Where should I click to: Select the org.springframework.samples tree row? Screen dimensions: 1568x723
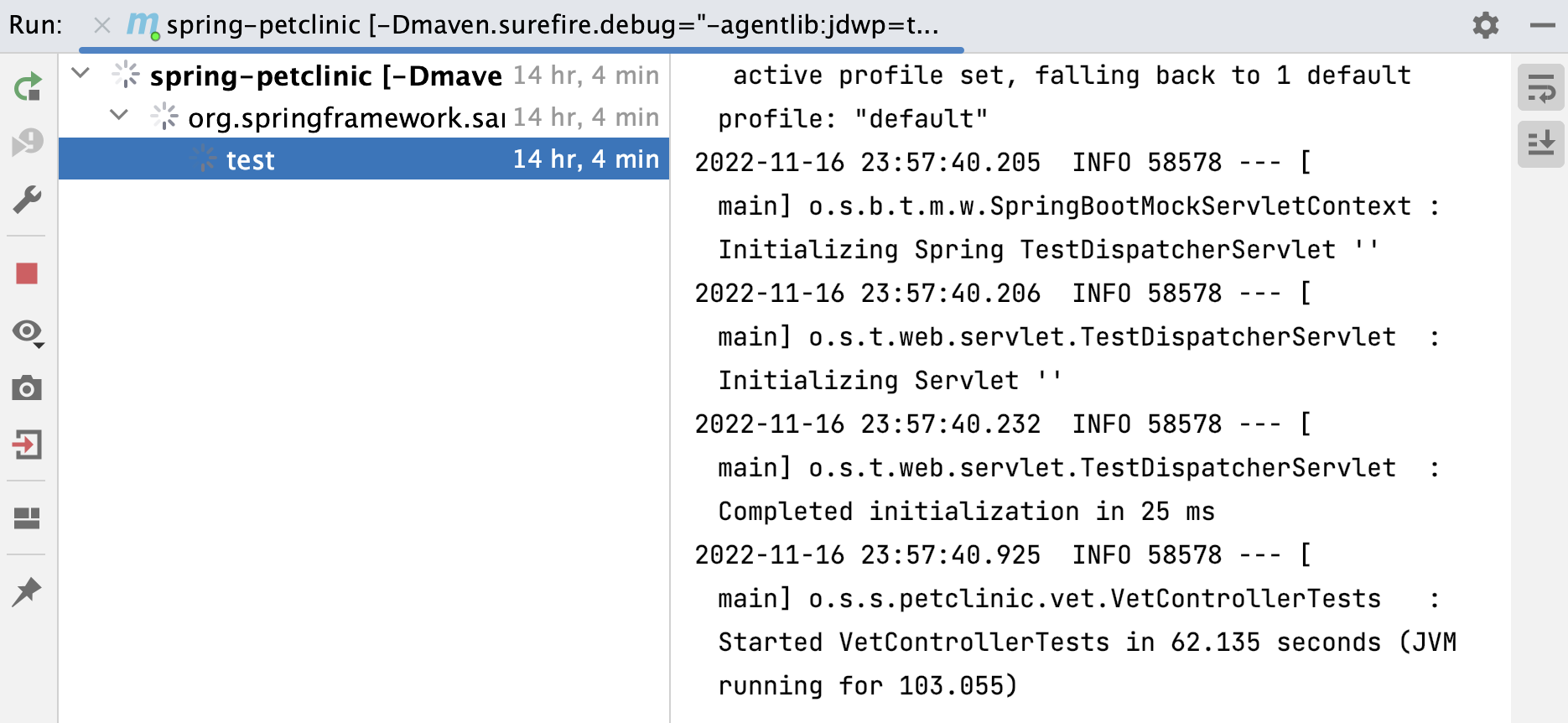(x=364, y=117)
